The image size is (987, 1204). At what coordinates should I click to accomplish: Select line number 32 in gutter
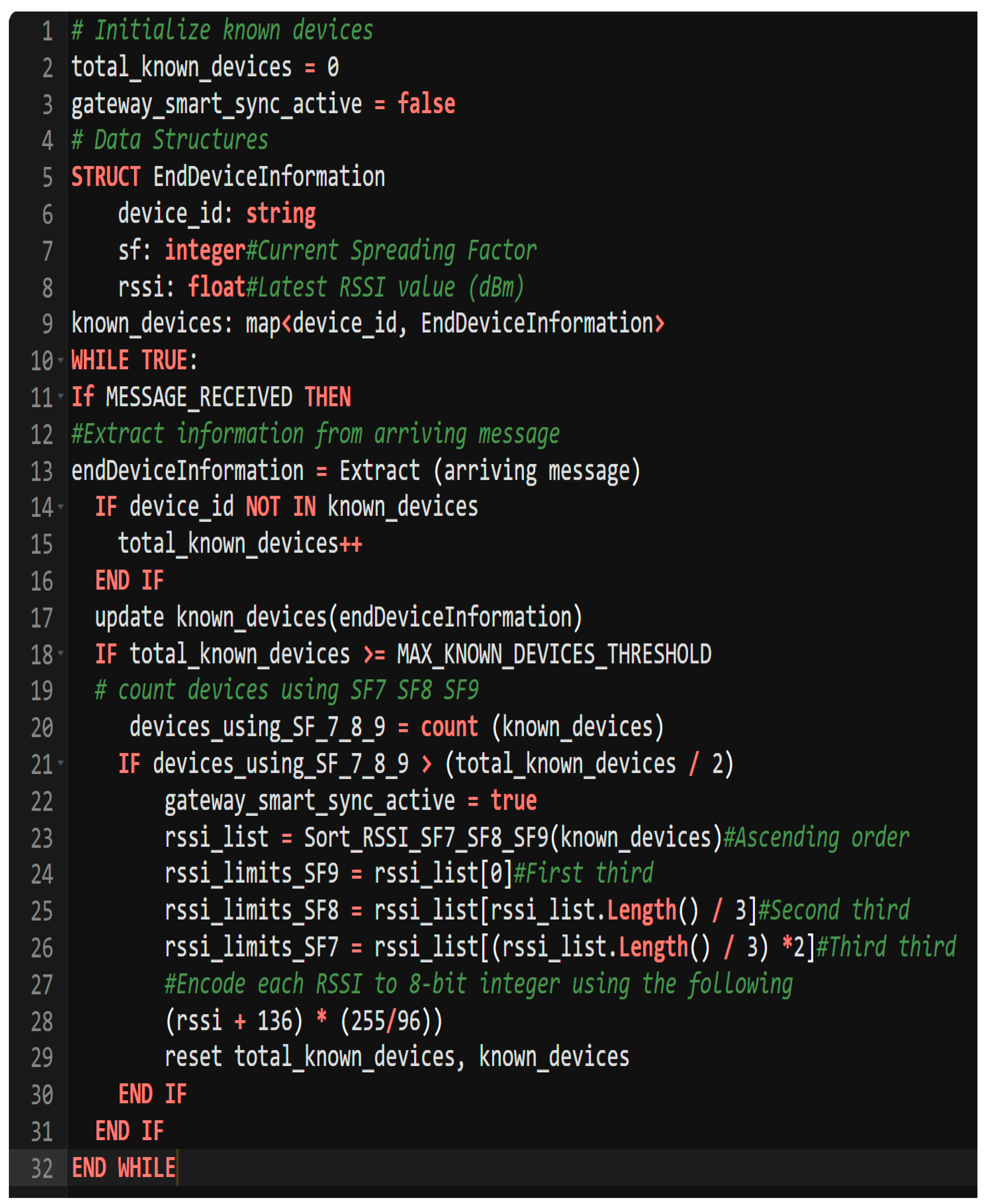[41, 1168]
